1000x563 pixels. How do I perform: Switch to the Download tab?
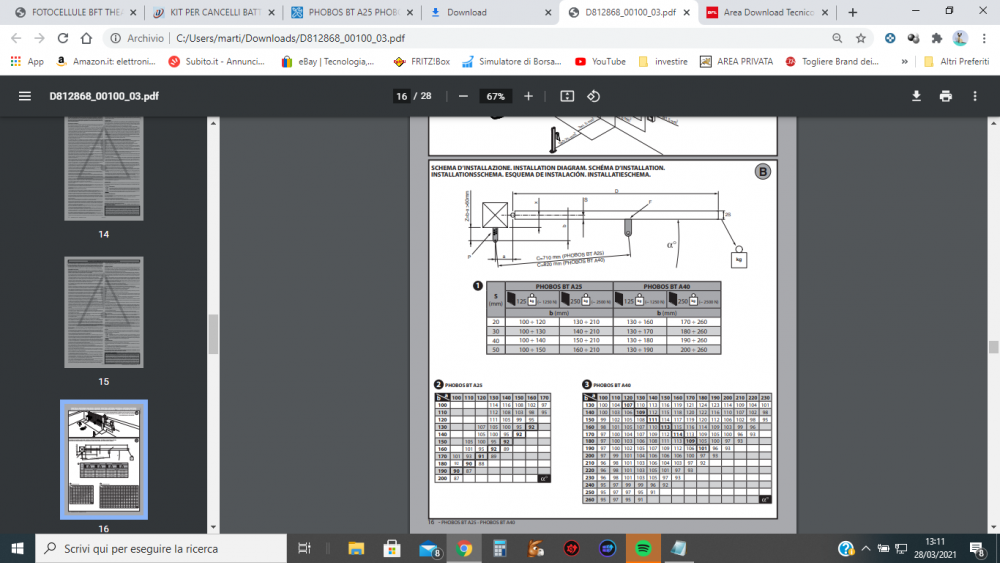click(x=490, y=12)
